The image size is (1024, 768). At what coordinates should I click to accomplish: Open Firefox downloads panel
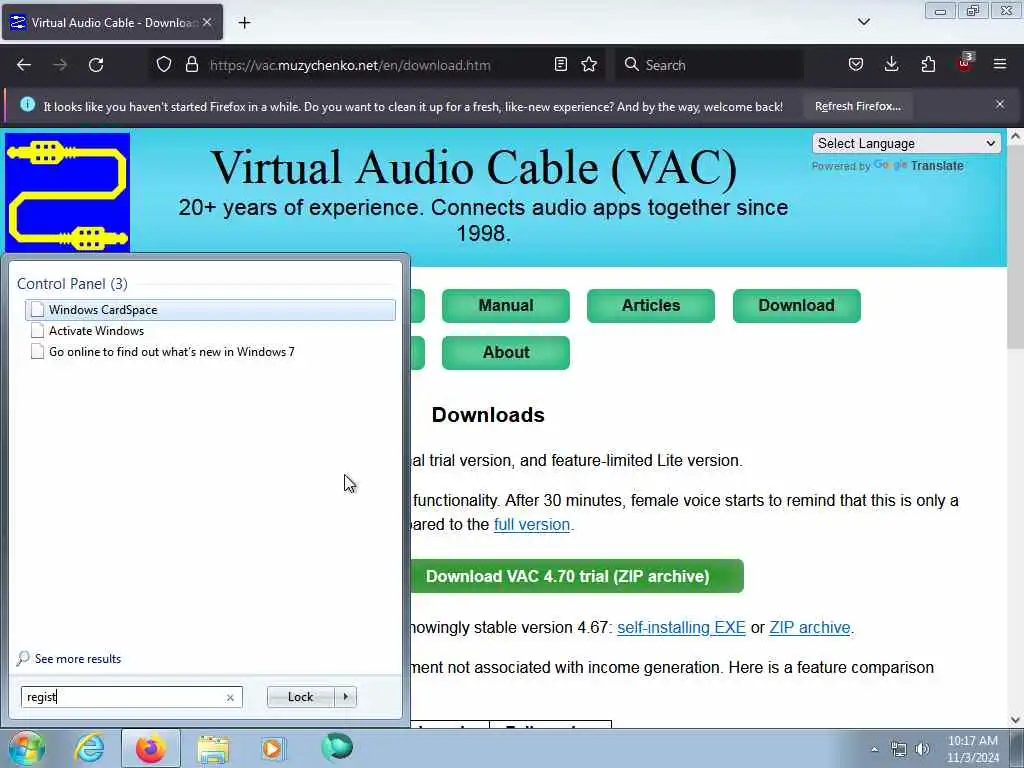(891, 65)
